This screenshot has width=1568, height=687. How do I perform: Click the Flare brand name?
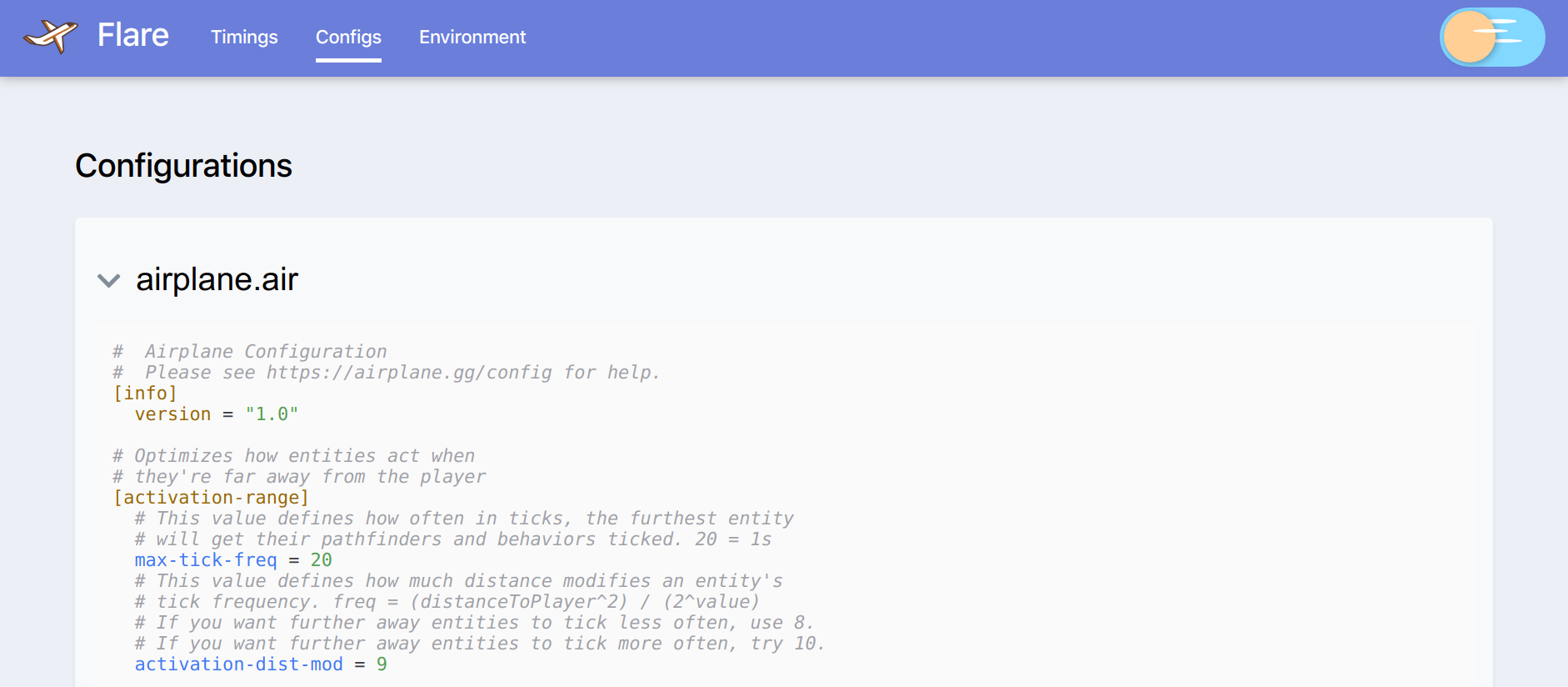[x=133, y=36]
